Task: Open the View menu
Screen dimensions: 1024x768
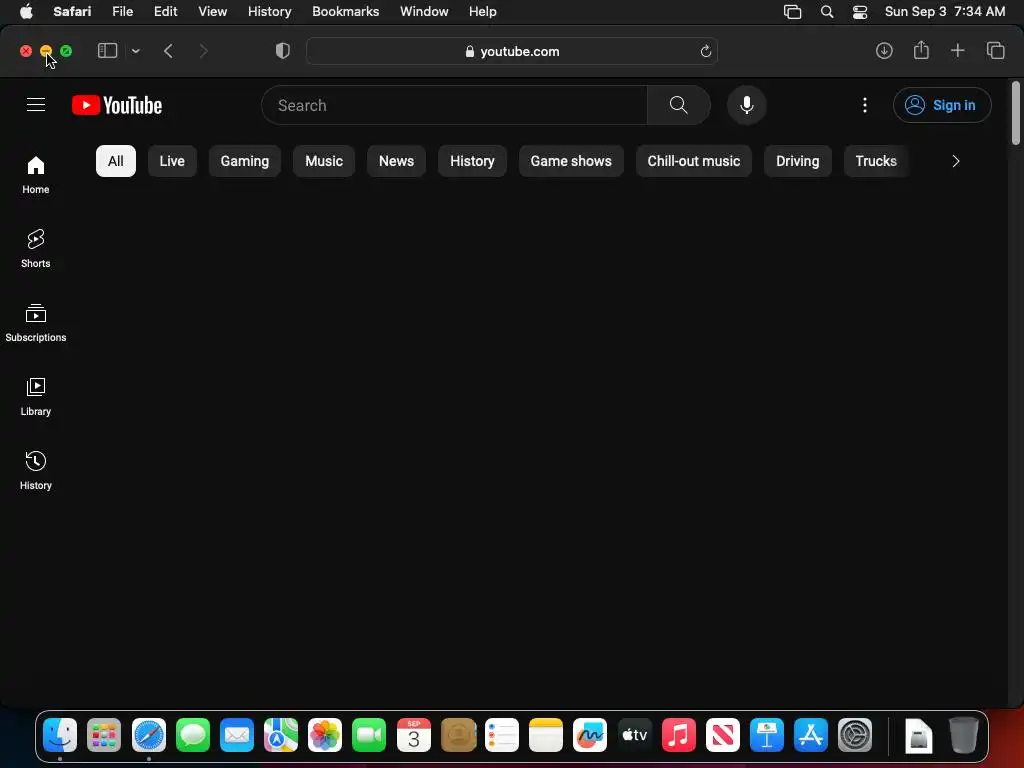Action: coord(212,12)
